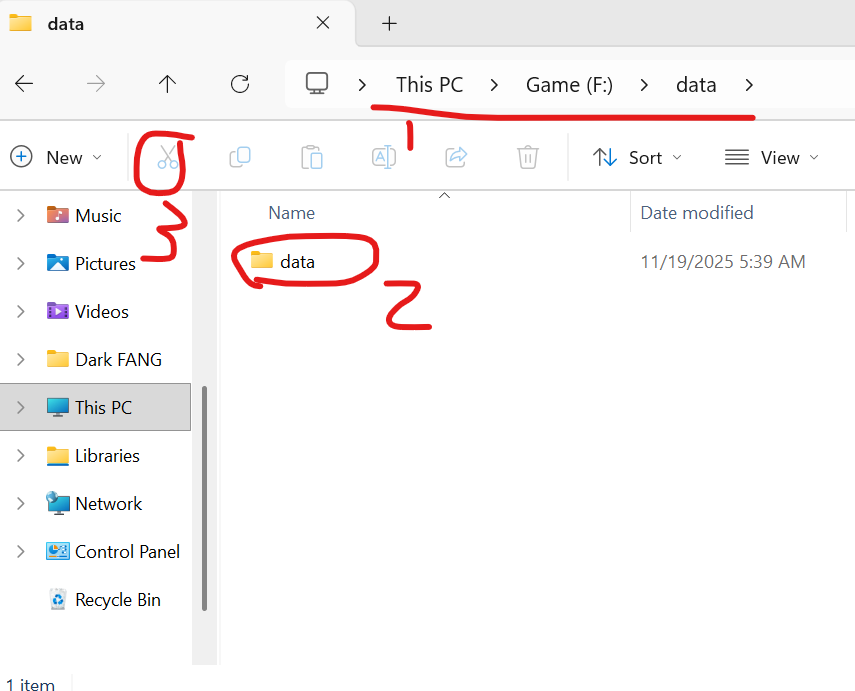This screenshot has width=855, height=691.
Task: Click data in the address breadcrumb
Action: 696,85
